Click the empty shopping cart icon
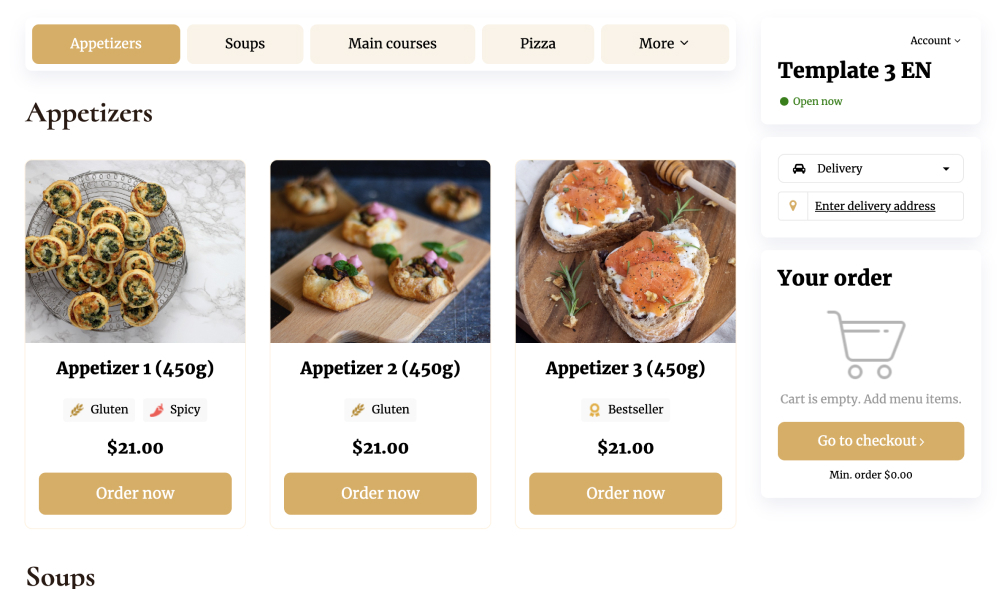Screen dimensions: 1007x589 pos(866,344)
